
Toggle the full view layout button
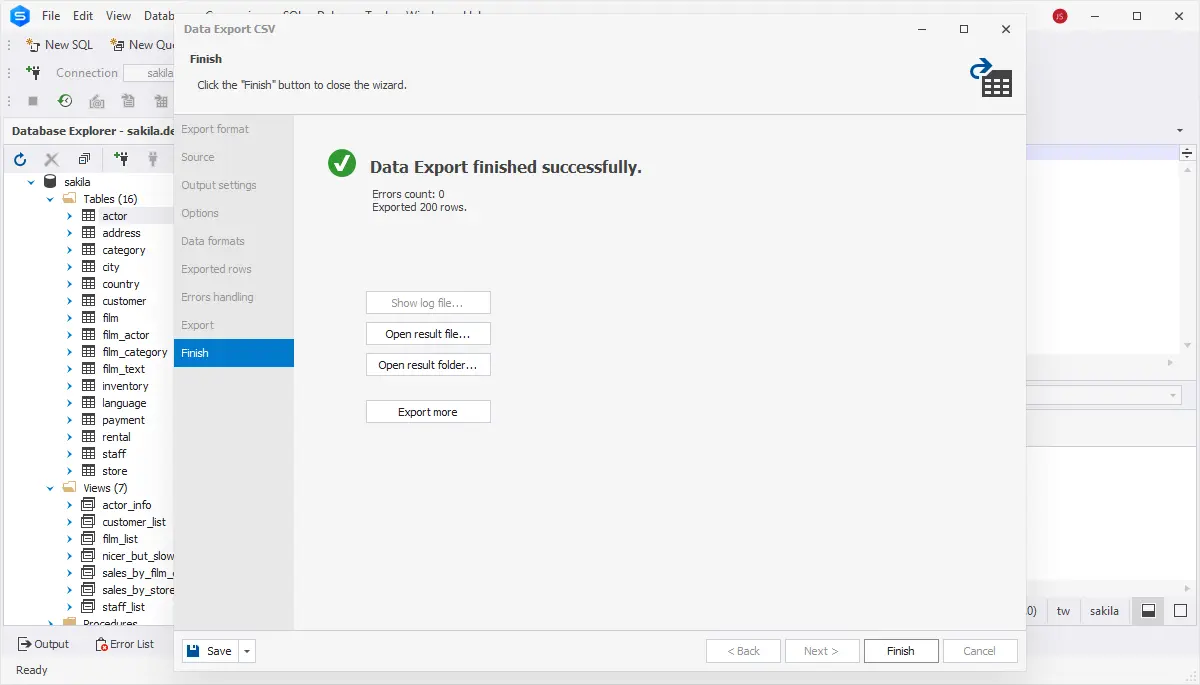point(1180,611)
